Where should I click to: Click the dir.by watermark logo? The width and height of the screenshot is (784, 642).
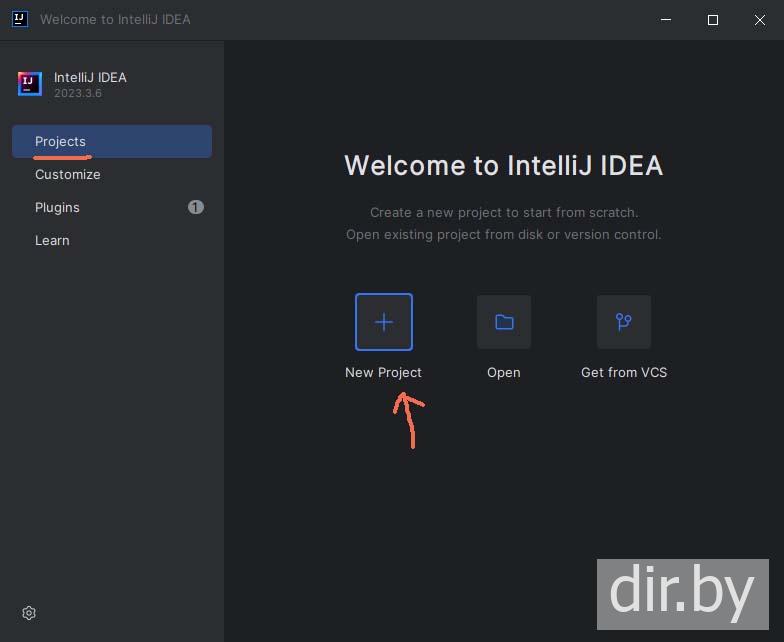pyautogui.click(x=683, y=594)
